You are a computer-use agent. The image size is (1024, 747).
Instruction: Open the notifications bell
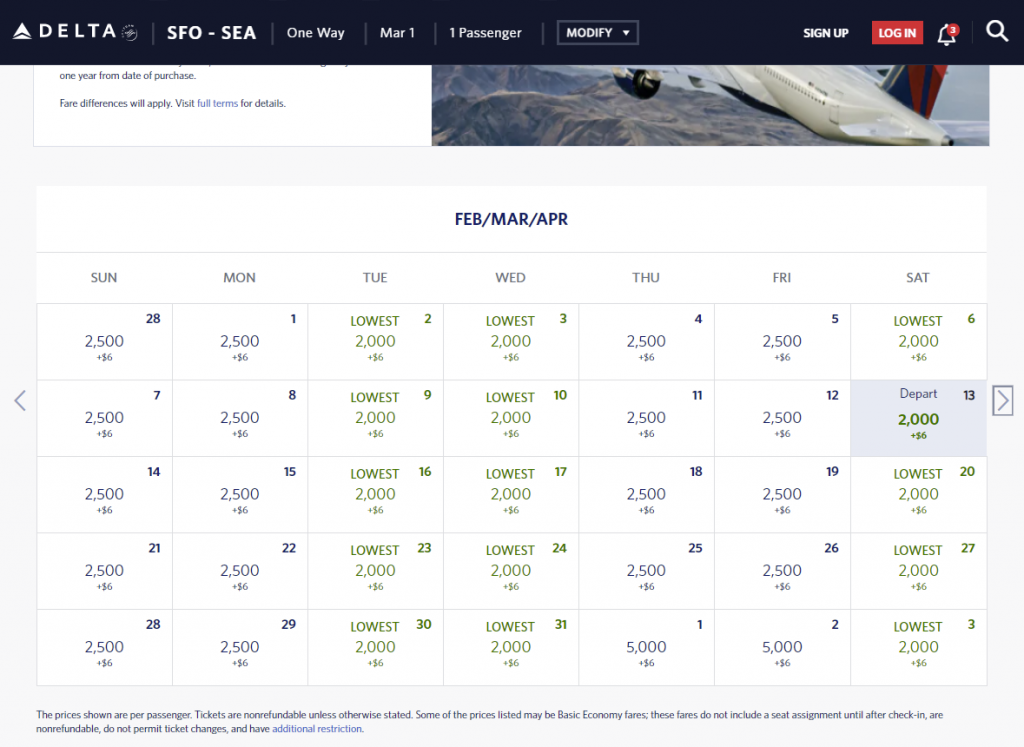(x=944, y=34)
